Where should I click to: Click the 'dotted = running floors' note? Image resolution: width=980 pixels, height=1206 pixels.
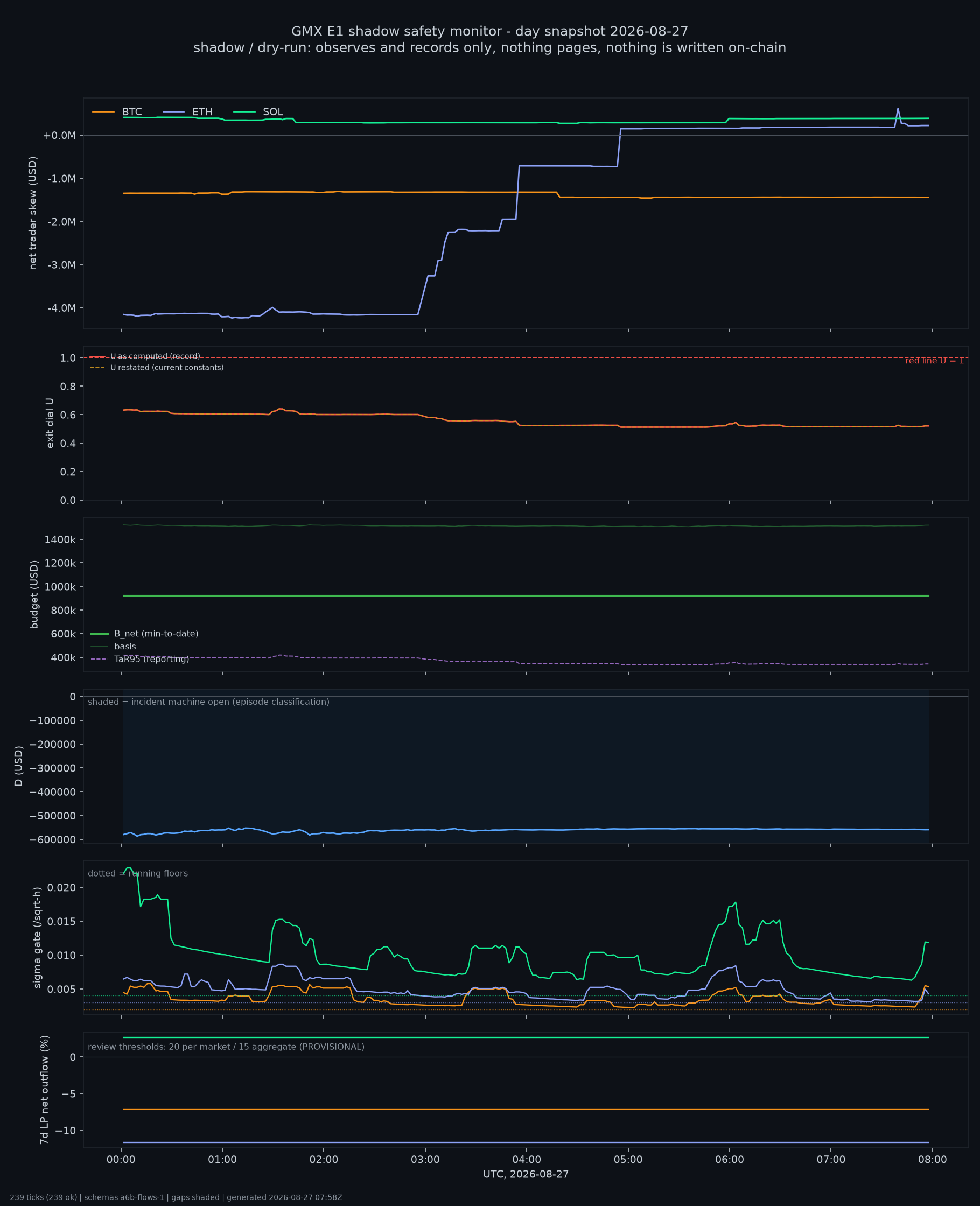click(138, 874)
